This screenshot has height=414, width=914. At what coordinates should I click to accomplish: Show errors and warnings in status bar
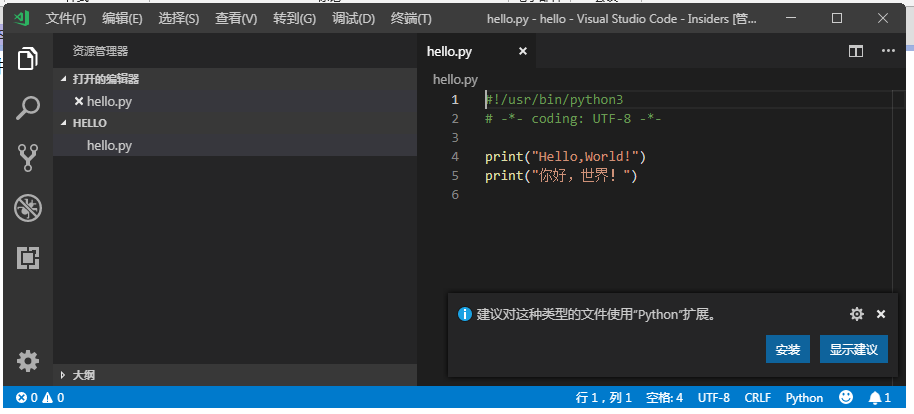40,398
